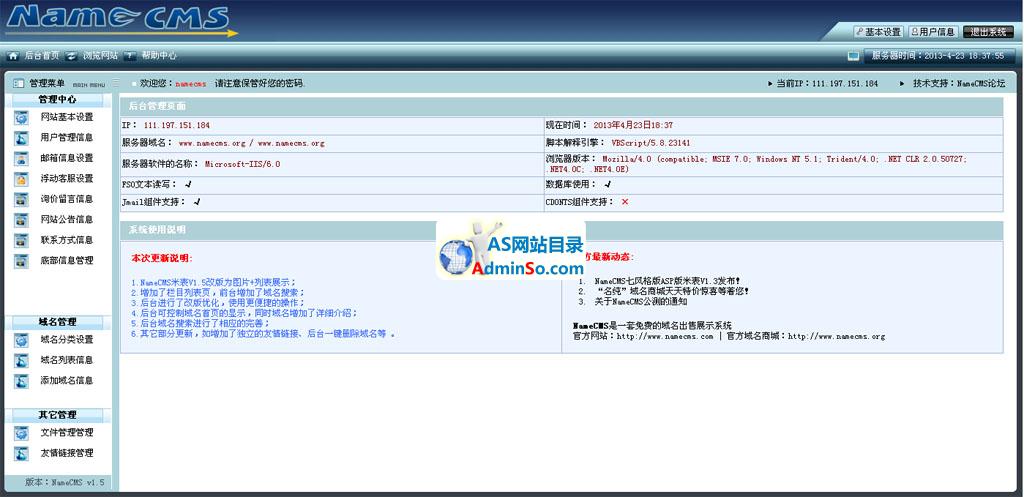Open news item NameCMS七风格版ASP版米表V1.3发布
Viewport: 1024px width, 497px height.
(x=667, y=281)
